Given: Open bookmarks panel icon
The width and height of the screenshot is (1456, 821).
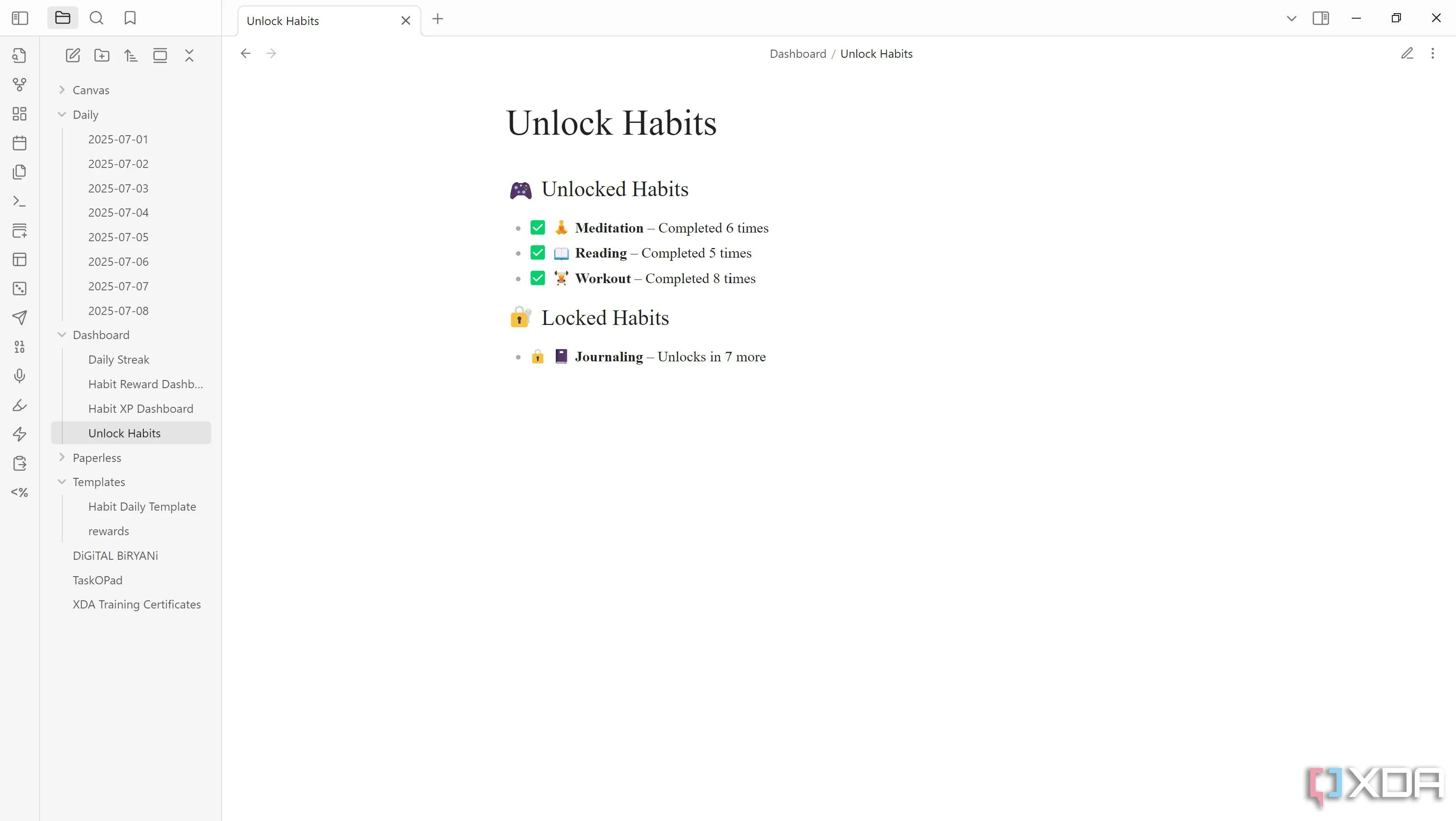Looking at the screenshot, I should (x=130, y=18).
